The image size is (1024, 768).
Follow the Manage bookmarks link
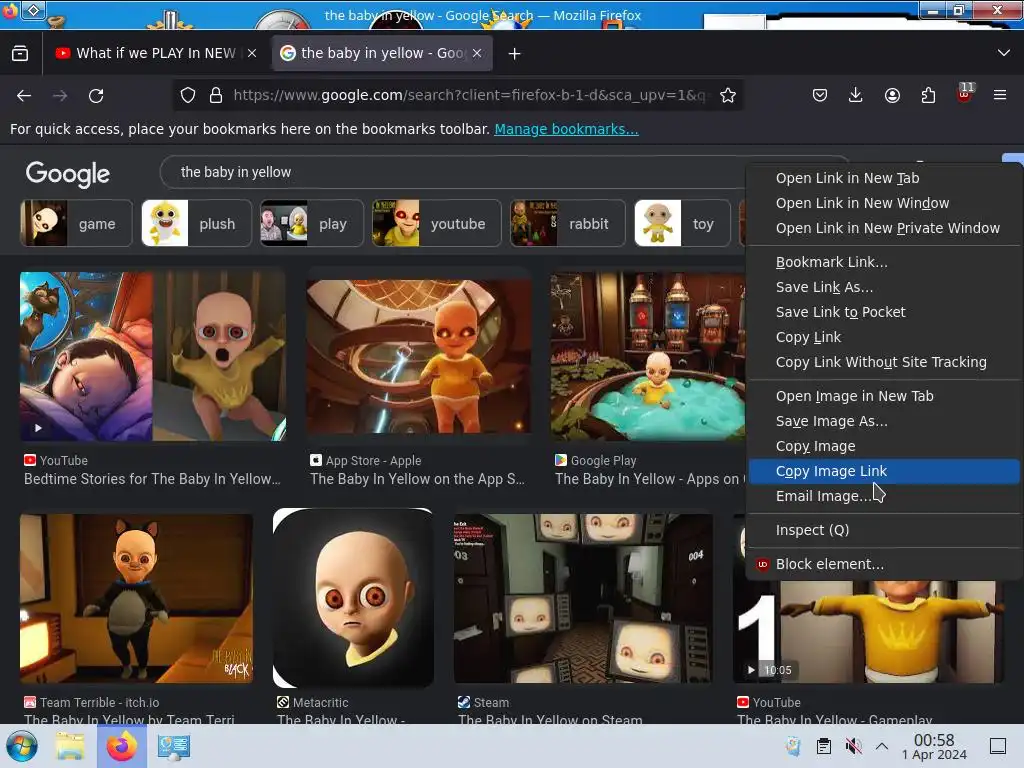[x=566, y=129]
